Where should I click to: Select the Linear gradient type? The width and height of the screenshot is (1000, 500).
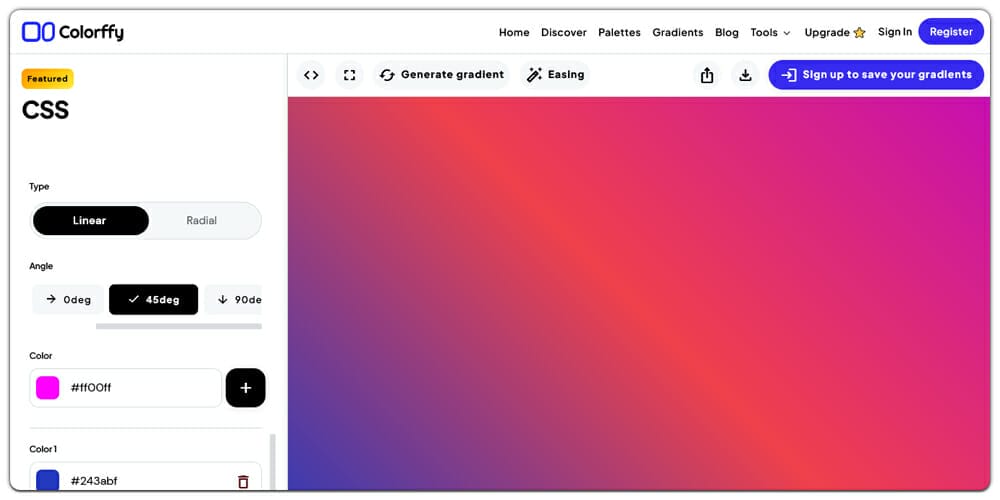point(90,221)
